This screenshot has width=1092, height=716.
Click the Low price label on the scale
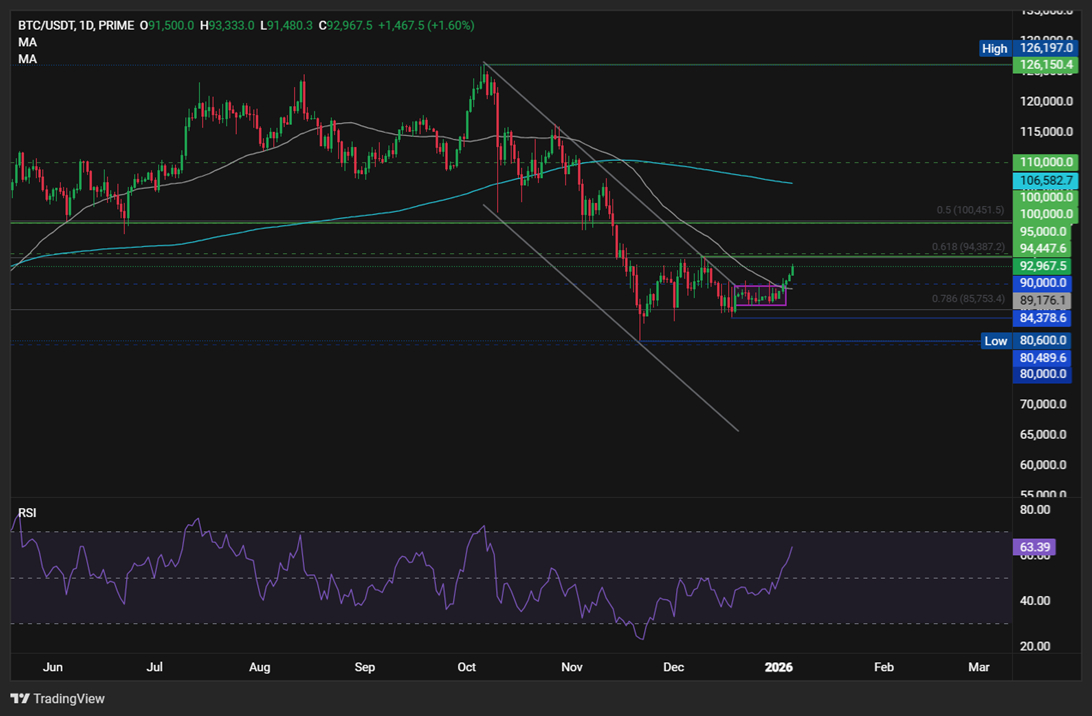click(995, 340)
